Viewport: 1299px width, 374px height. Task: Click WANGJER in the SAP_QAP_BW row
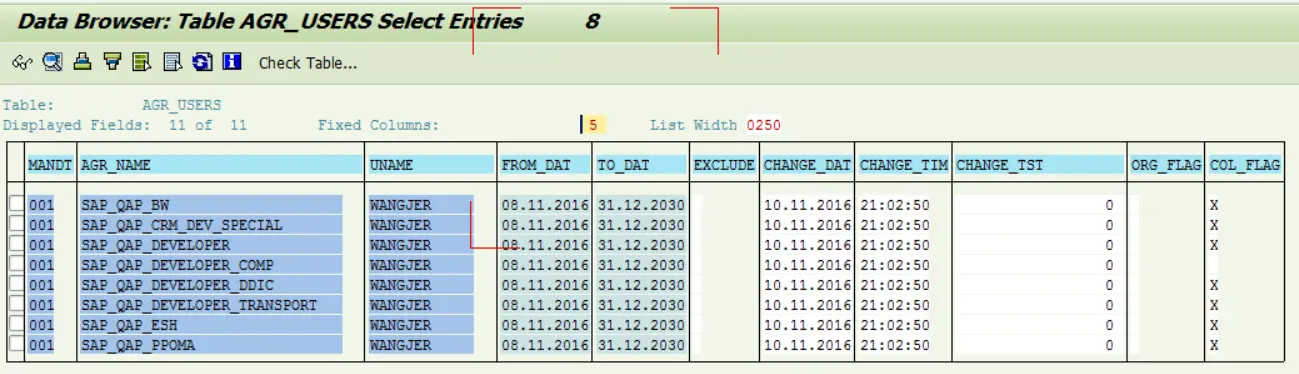[421, 205]
